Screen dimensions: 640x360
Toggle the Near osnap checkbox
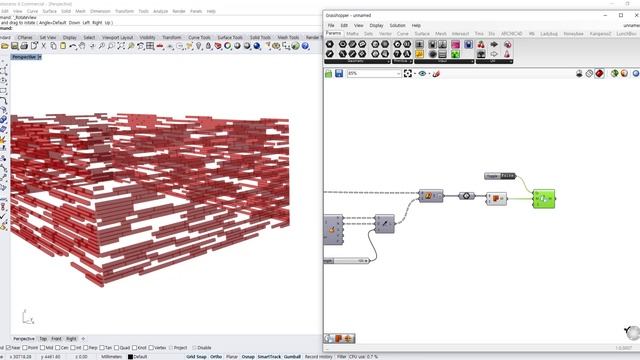7,348
